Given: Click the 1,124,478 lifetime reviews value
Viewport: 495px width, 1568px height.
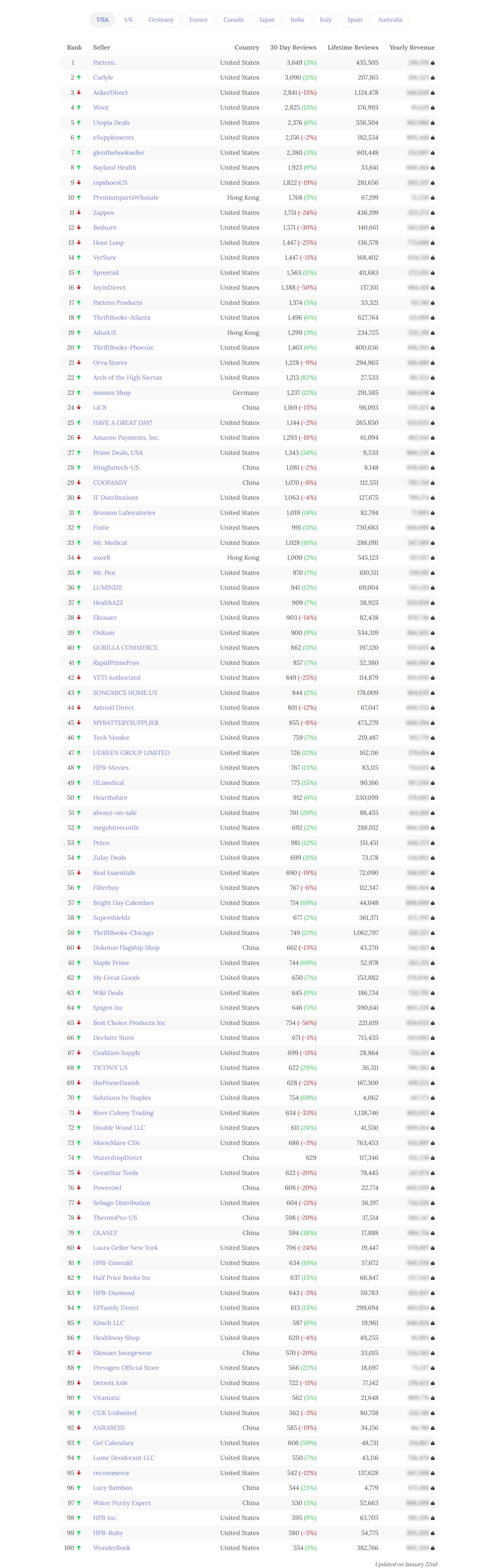Looking at the screenshot, I should (x=366, y=92).
